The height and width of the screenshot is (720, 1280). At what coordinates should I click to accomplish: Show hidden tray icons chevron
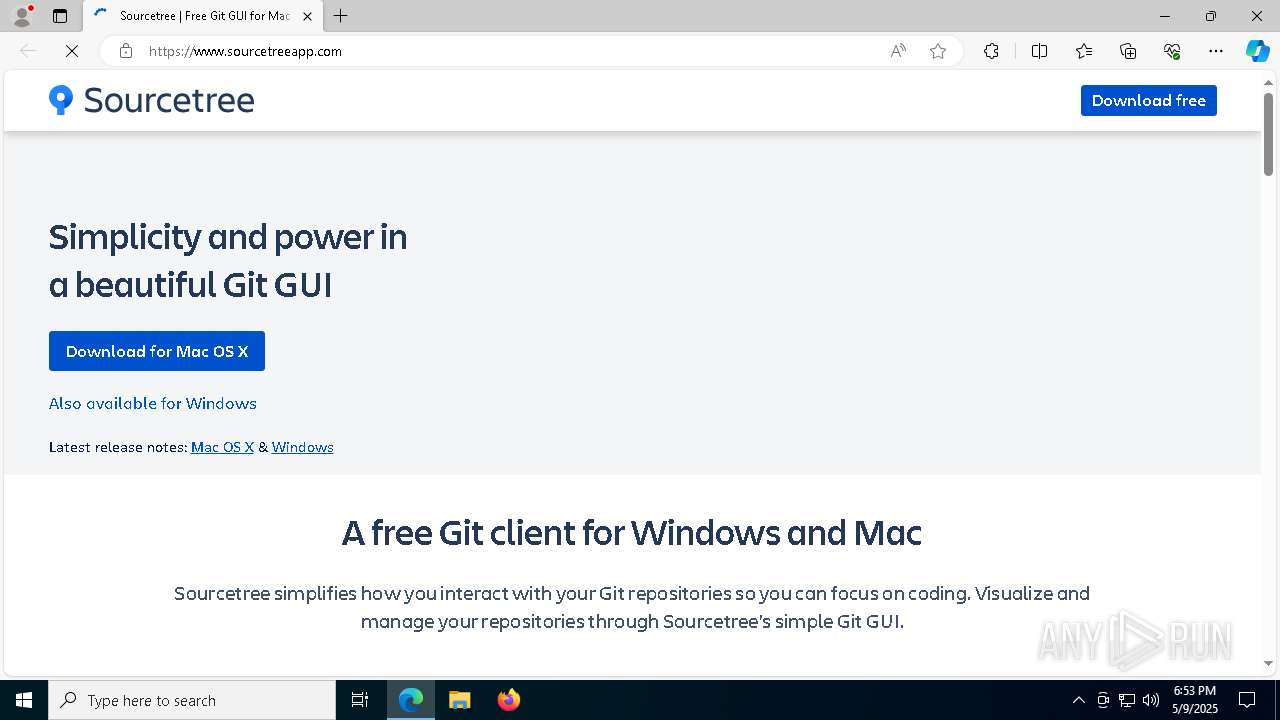pos(1078,700)
